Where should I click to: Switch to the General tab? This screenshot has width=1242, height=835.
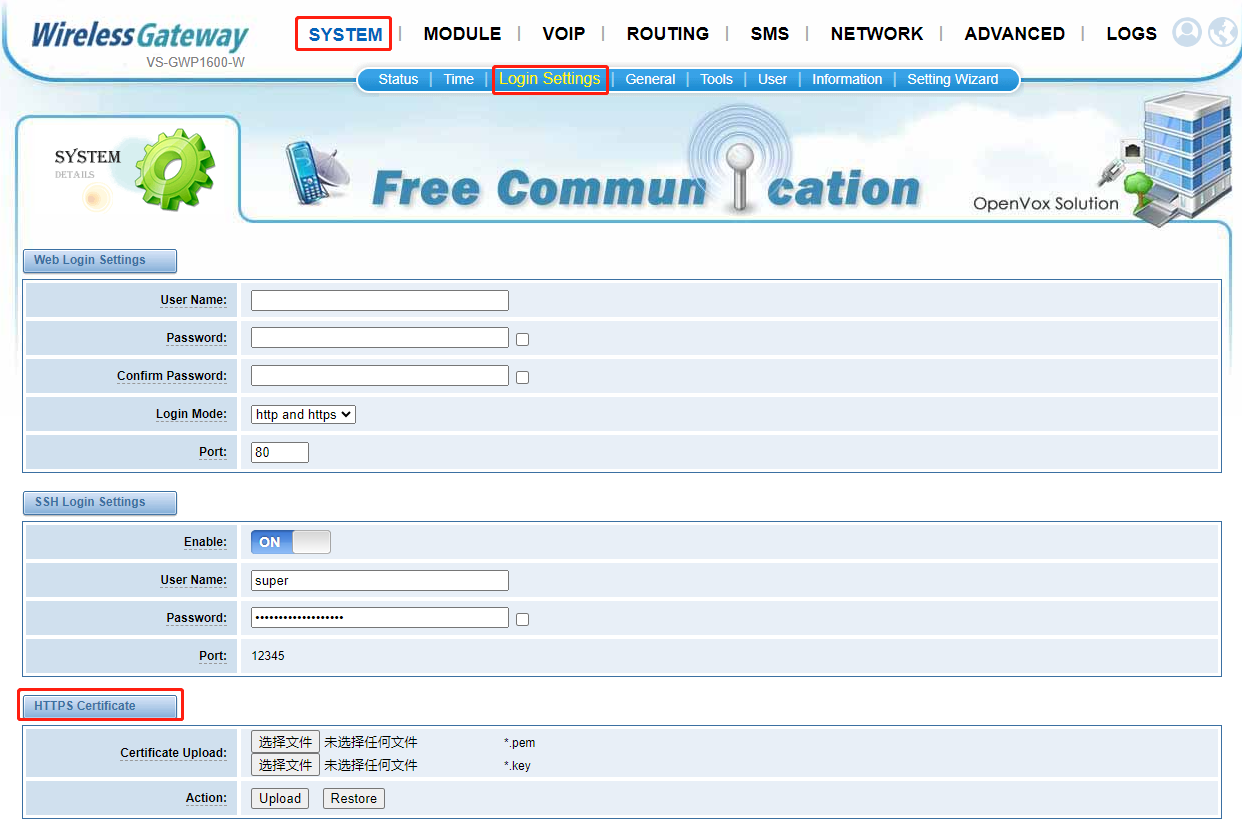point(651,79)
